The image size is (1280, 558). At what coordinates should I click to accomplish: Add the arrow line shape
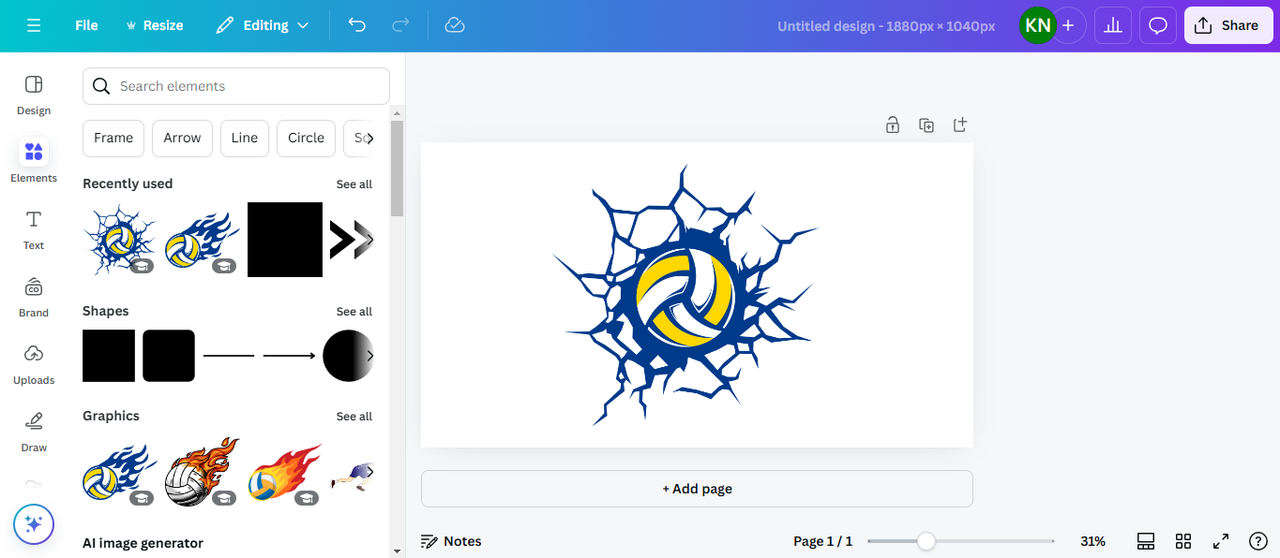tap(289, 355)
